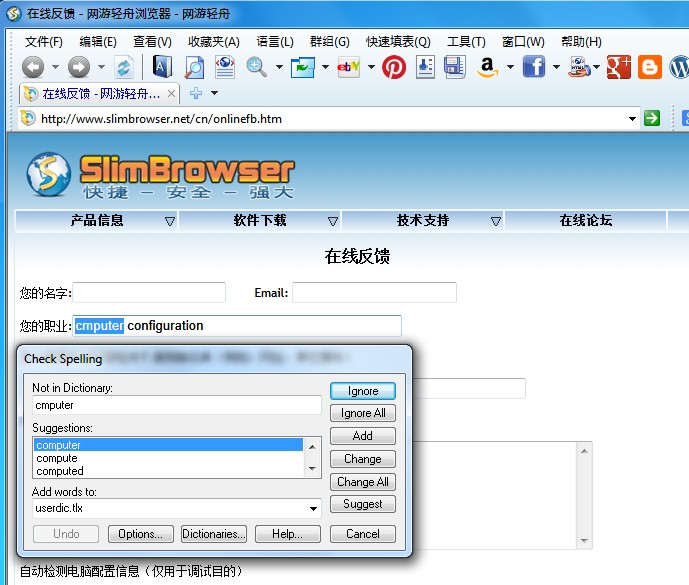Screen dimensions: 689x585
Task: Click the new tab plus icon
Action: point(196,93)
